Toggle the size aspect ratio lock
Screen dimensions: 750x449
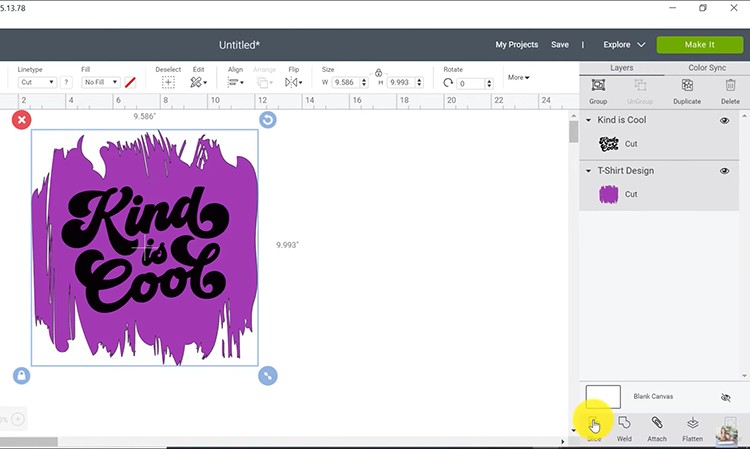pyautogui.click(x=378, y=73)
